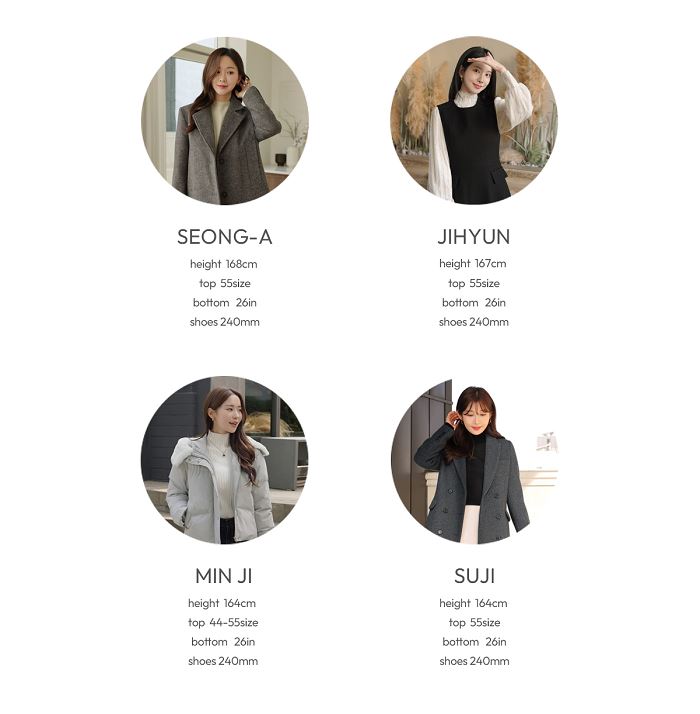Click JIHYUN's top 55size line
Screen dimensions: 700x714
pyautogui.click(x=474, y=283)
